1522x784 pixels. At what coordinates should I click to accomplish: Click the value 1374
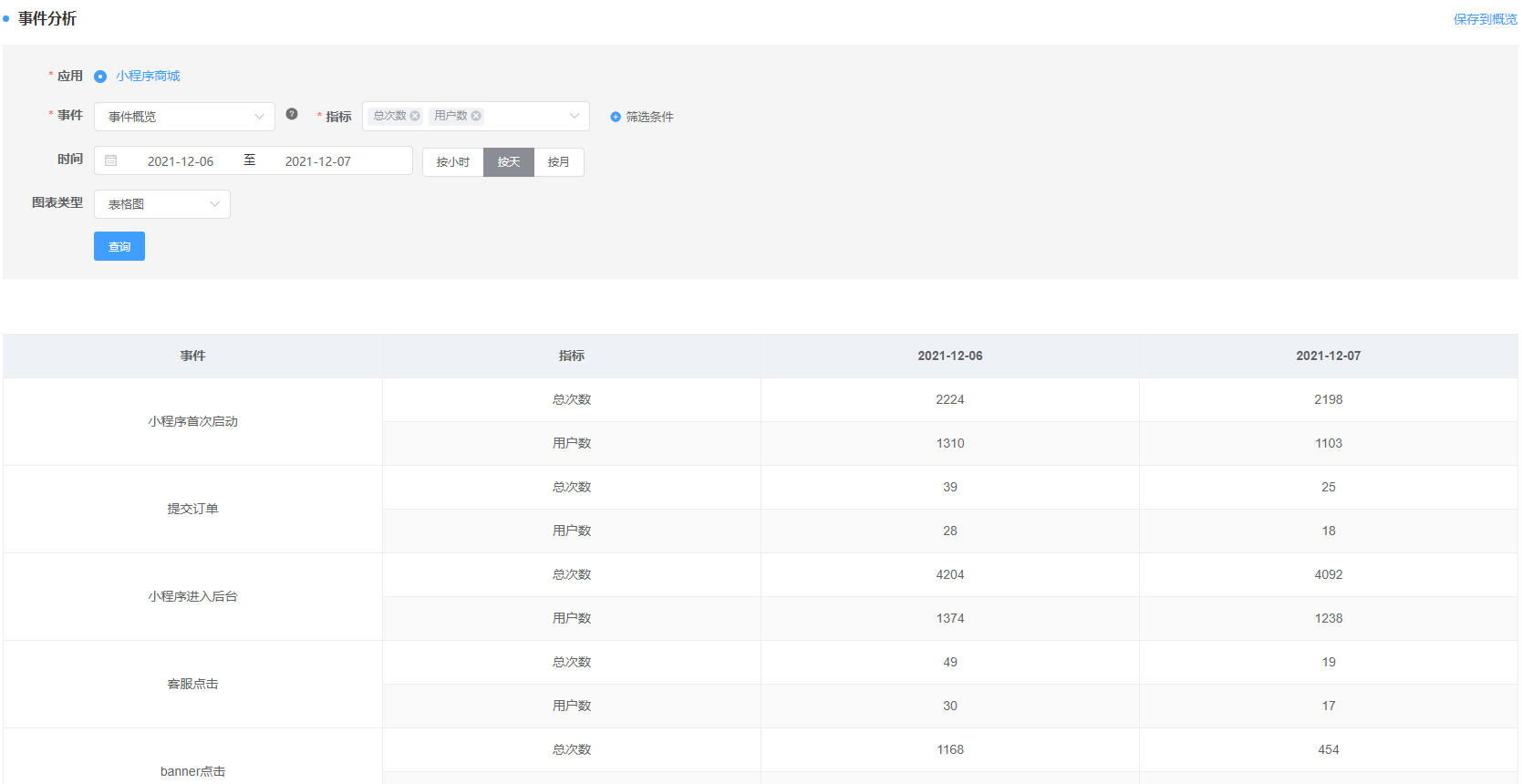click(950, 618)
